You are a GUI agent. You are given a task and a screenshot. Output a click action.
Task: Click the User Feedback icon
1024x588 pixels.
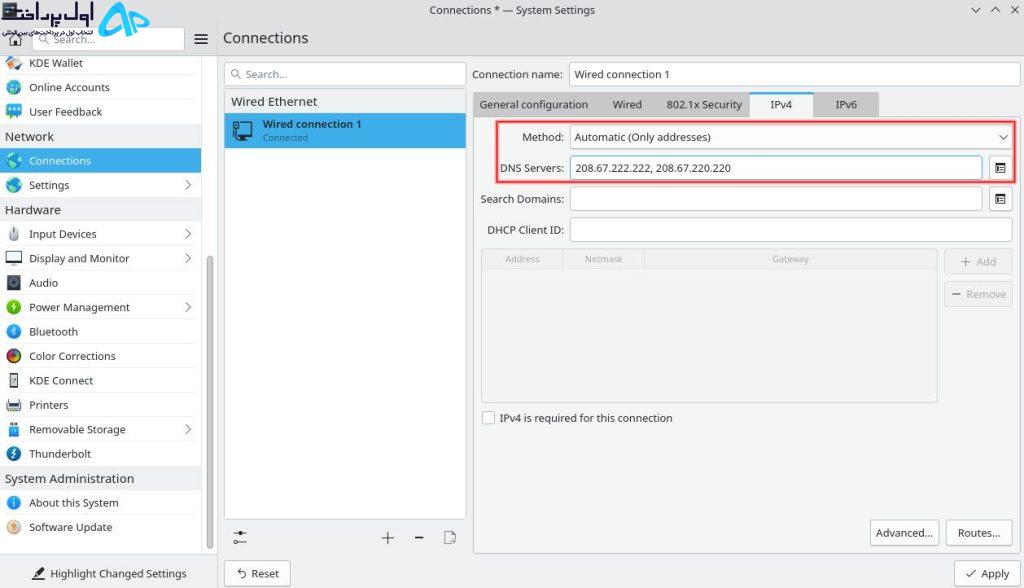(13, 112)
